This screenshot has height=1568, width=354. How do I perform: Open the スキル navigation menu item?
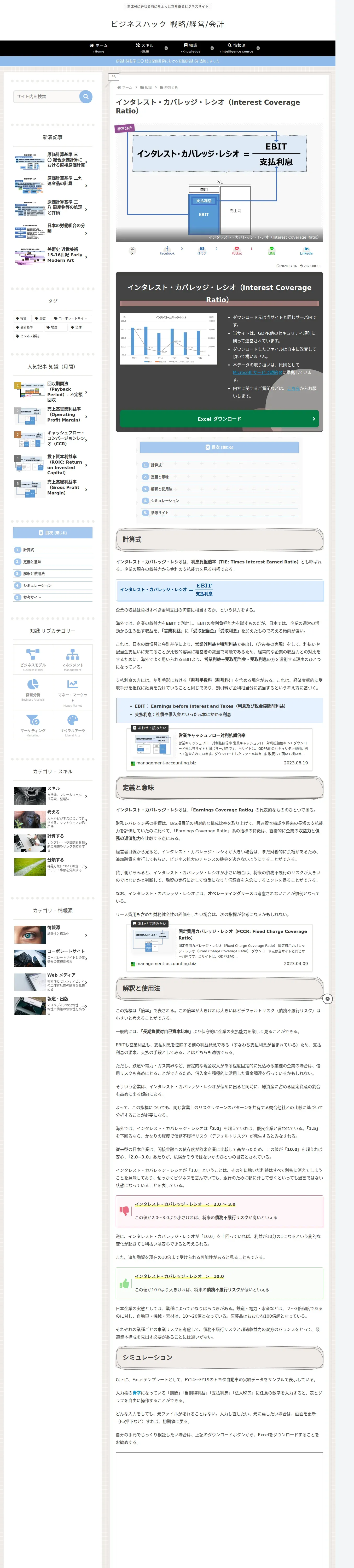pos(145,48)
